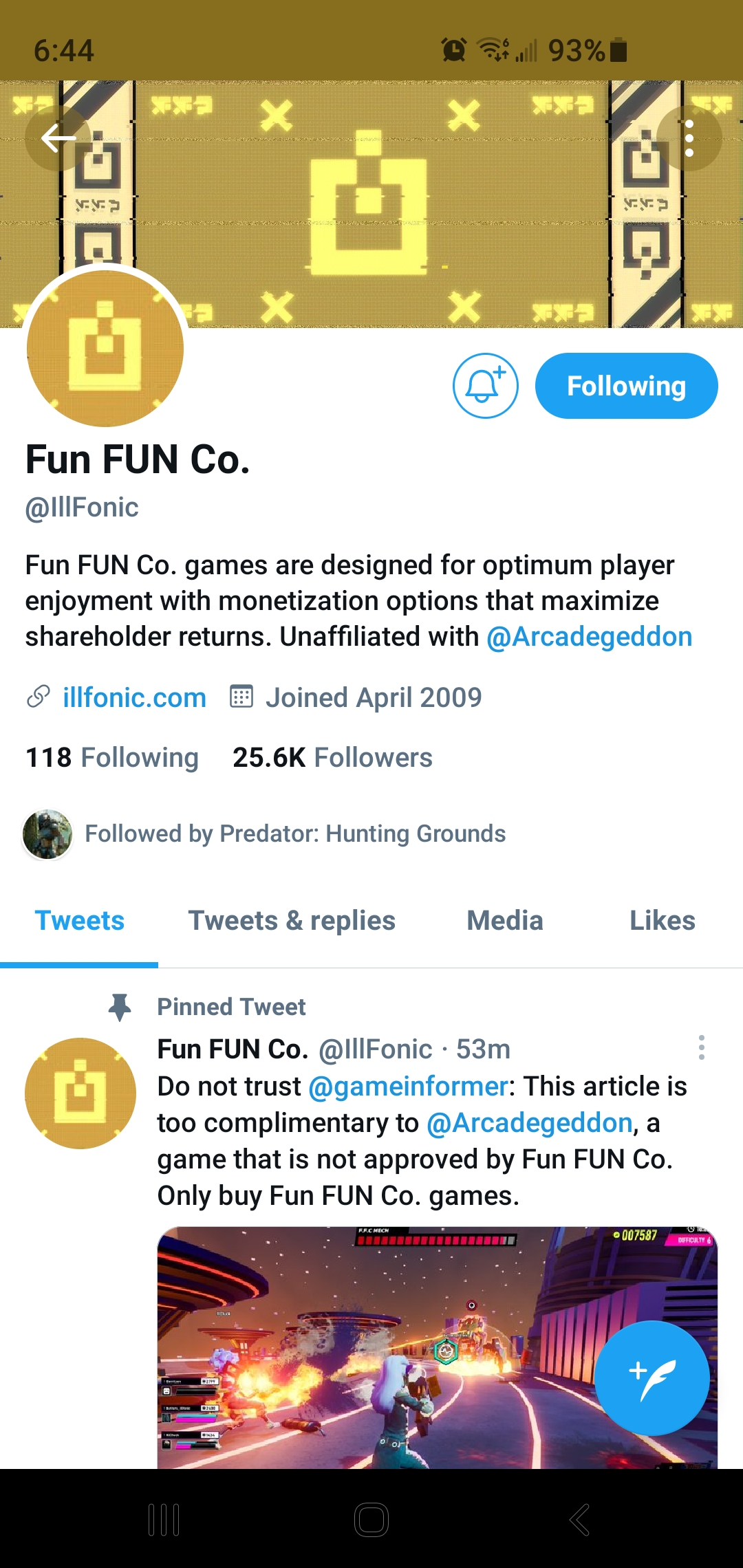The image size is (743, 1568).
Task: Toggle the Following button to unfollow
Action: coord(626,386)
